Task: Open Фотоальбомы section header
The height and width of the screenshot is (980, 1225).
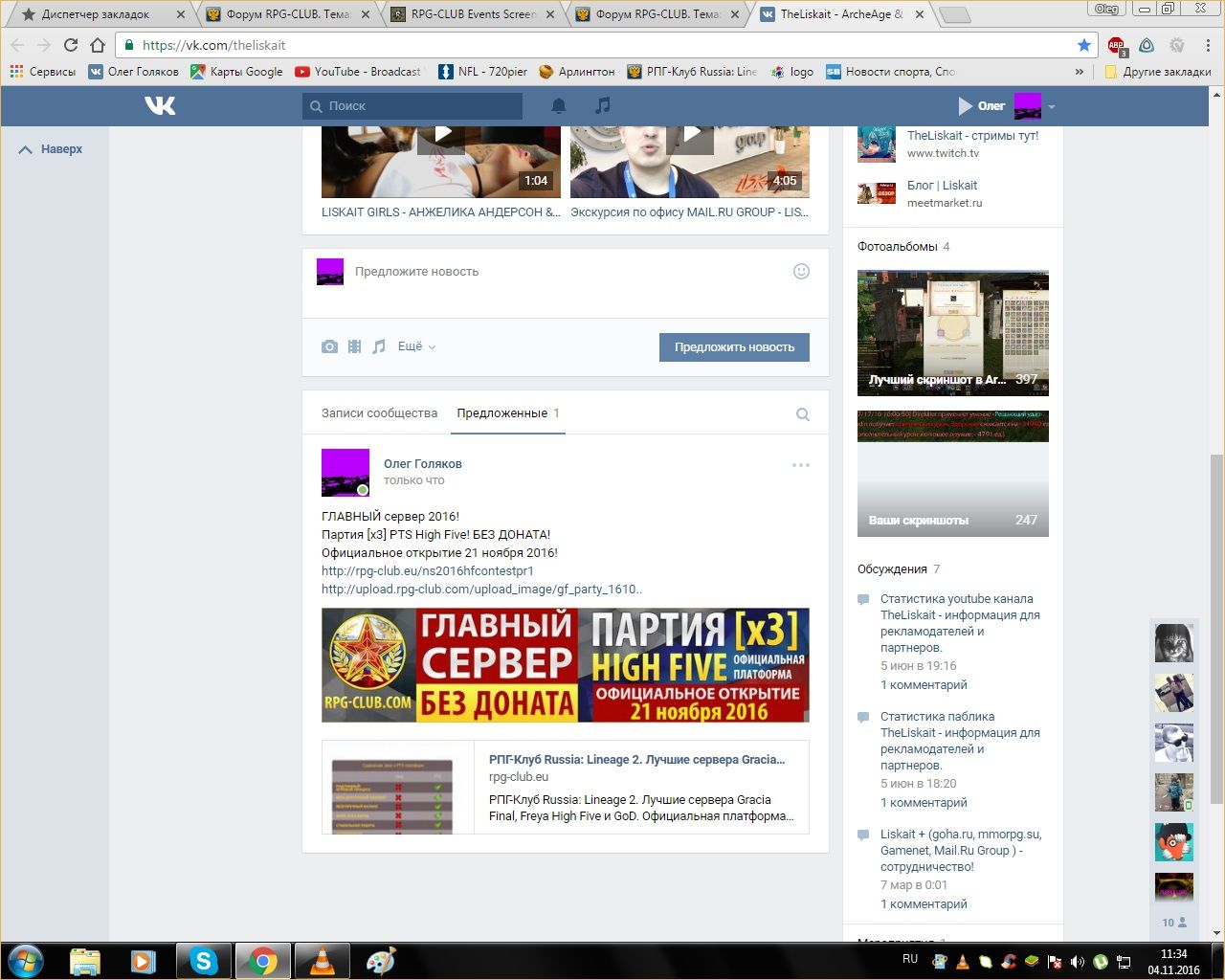Action: 898,247
